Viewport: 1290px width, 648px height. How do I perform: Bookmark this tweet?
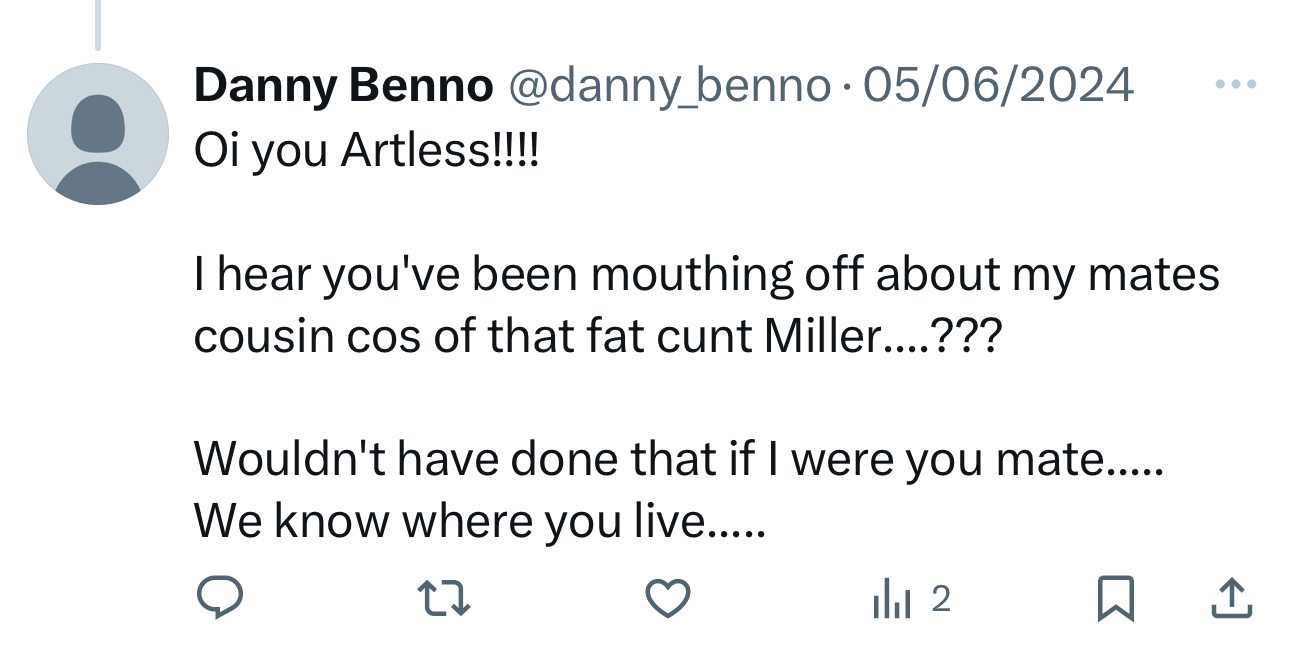pyautogui.click(x=1114, y=598)
